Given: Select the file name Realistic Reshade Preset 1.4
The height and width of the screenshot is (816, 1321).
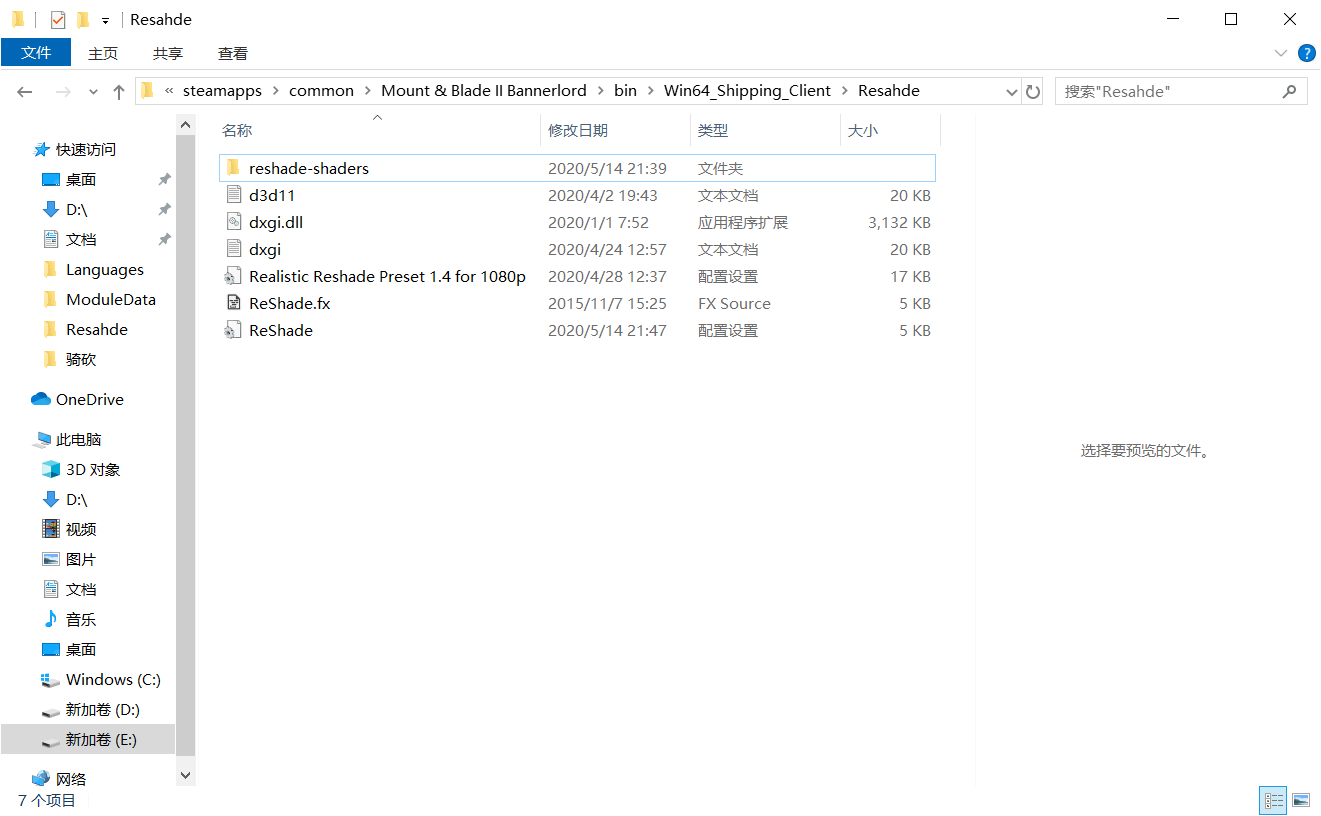Looking at the screenshot, I should (x=387, y=276).
